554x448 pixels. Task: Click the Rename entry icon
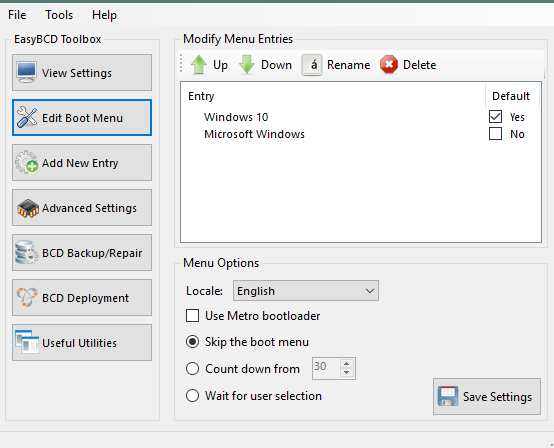point(312,65)
